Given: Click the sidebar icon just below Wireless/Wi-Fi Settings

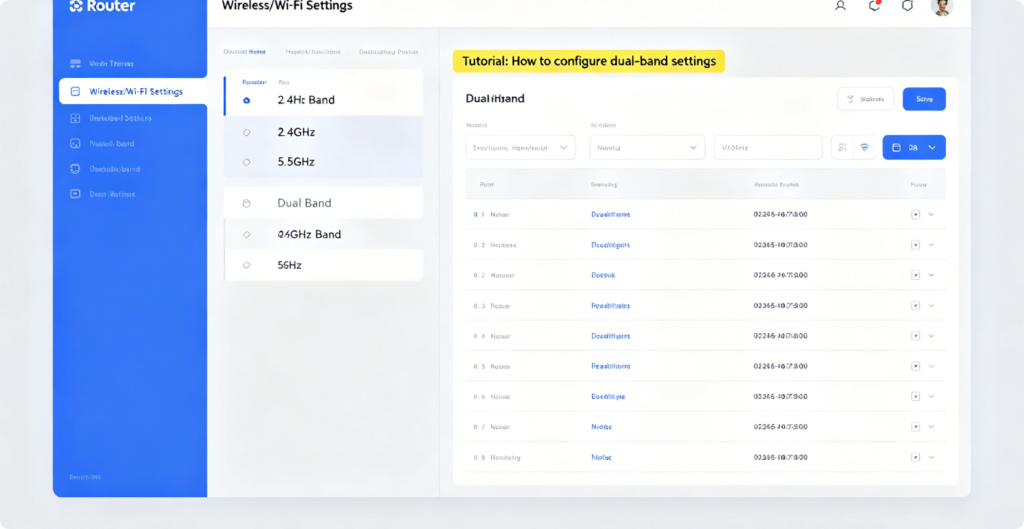Looking at the screenshot, I should click(75, 118).
